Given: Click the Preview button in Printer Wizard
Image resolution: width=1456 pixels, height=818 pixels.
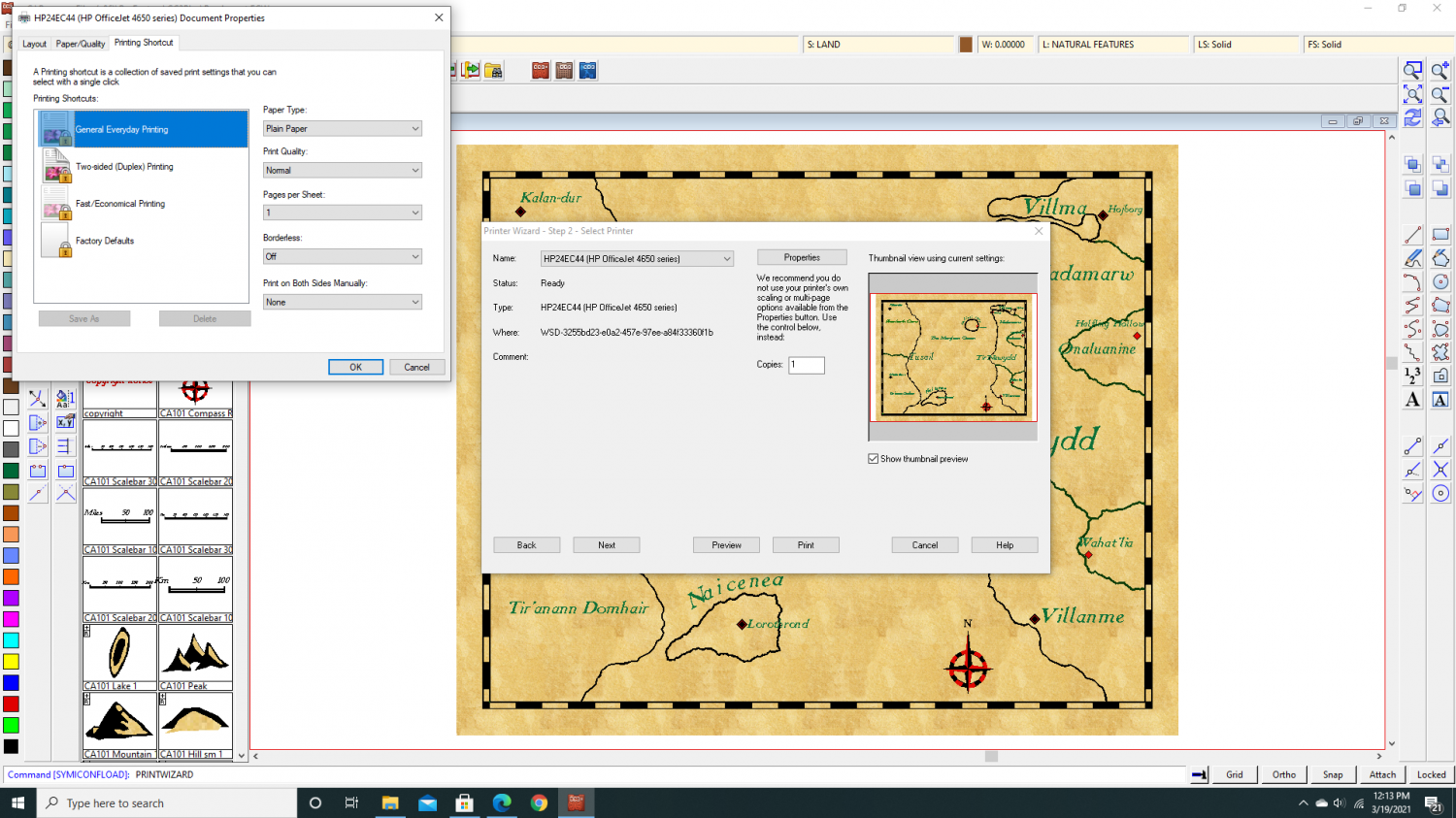Looking at the screenshot, I should (726, 545).
